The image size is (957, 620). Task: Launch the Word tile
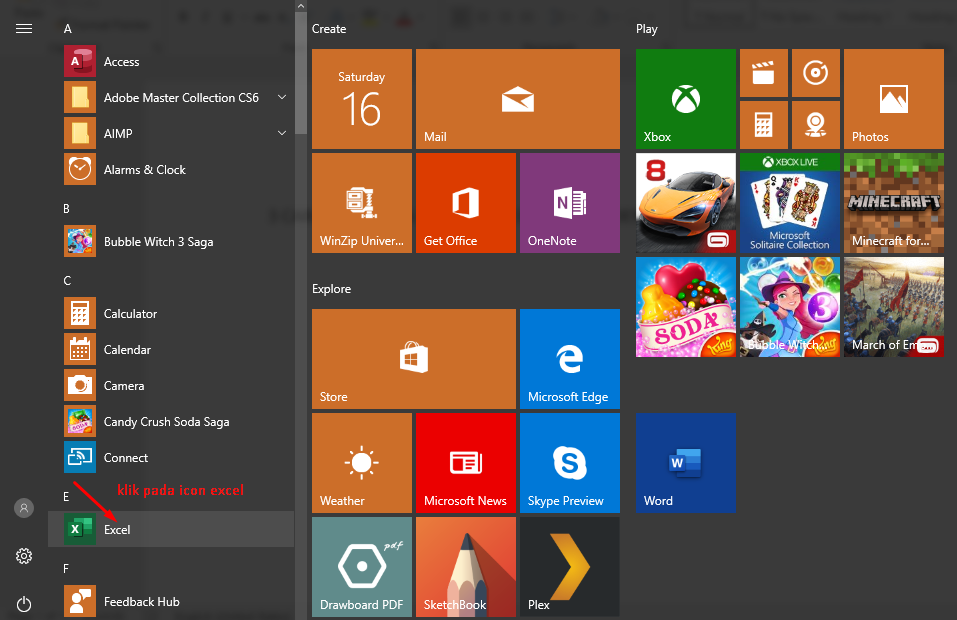[685, 463]
